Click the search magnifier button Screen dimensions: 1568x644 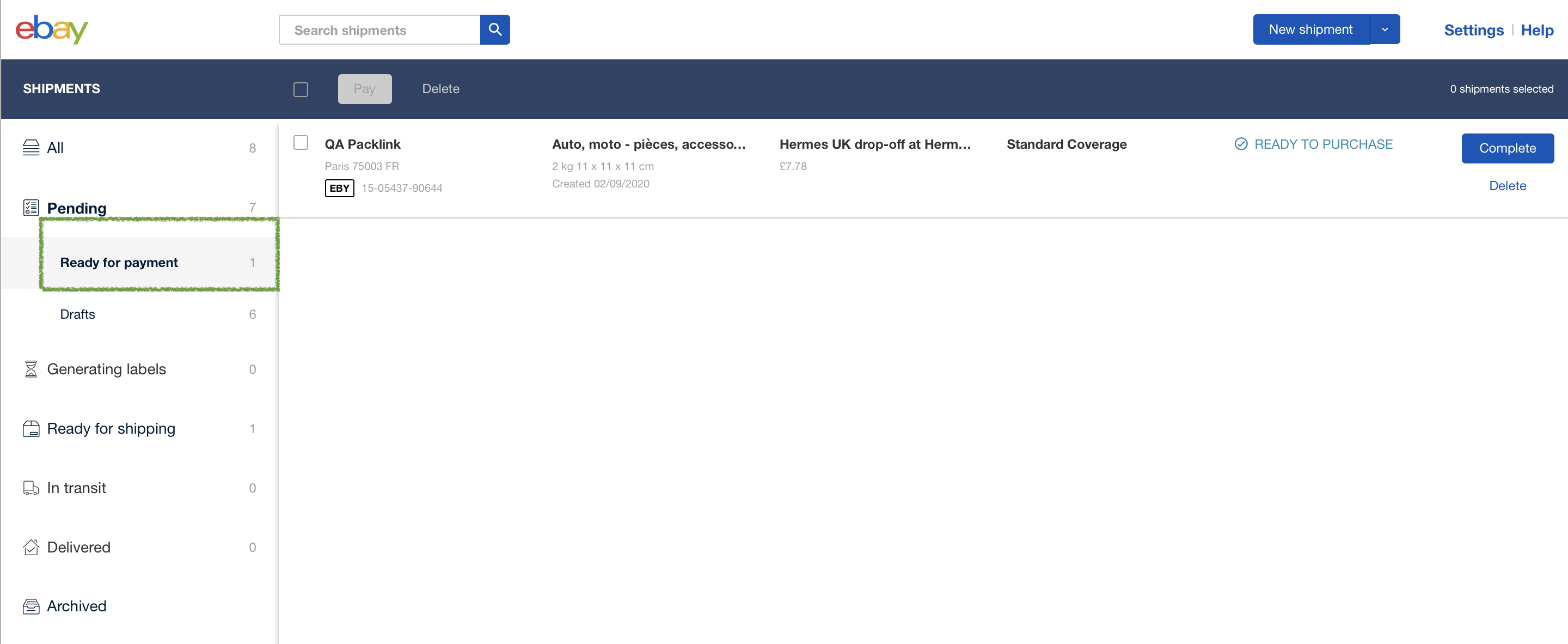[495, 29]
